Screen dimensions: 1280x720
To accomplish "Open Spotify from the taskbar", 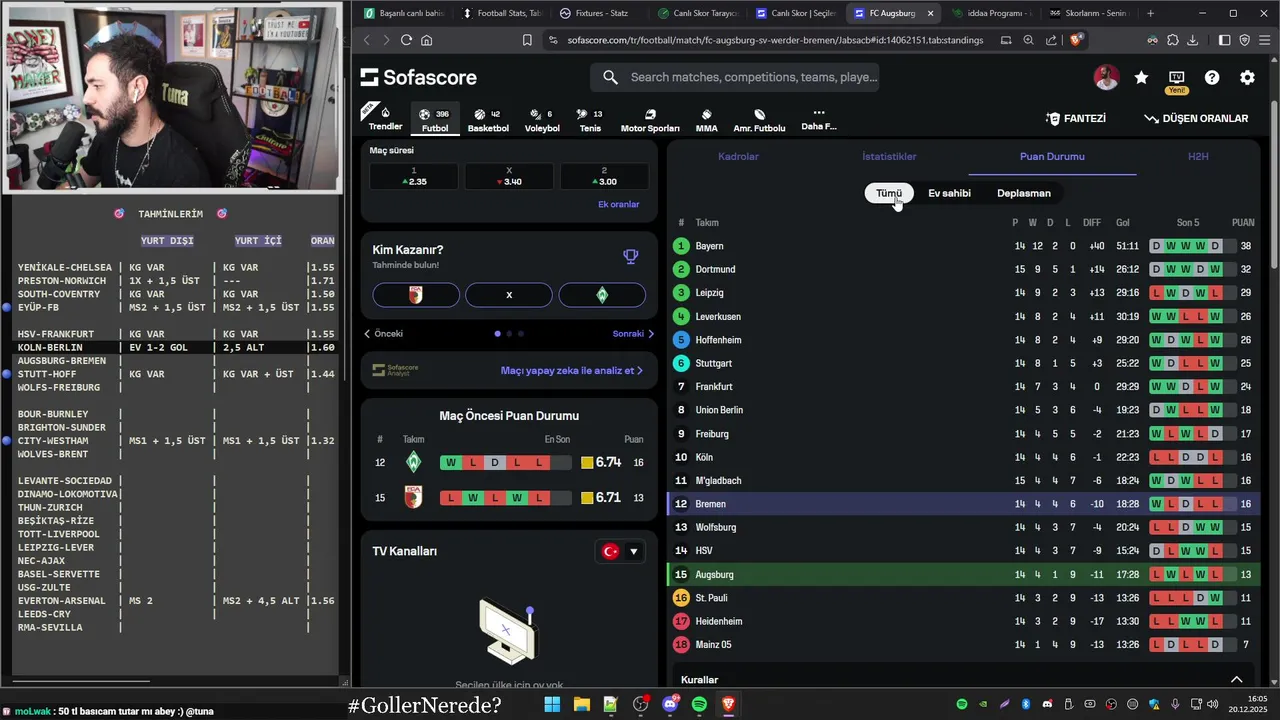I will (x=699, y=705).
